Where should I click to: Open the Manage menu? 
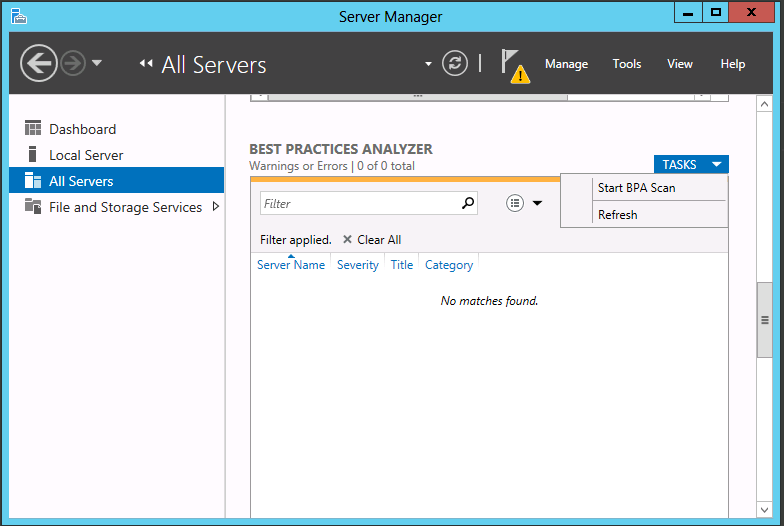click(x=566, y=64)
